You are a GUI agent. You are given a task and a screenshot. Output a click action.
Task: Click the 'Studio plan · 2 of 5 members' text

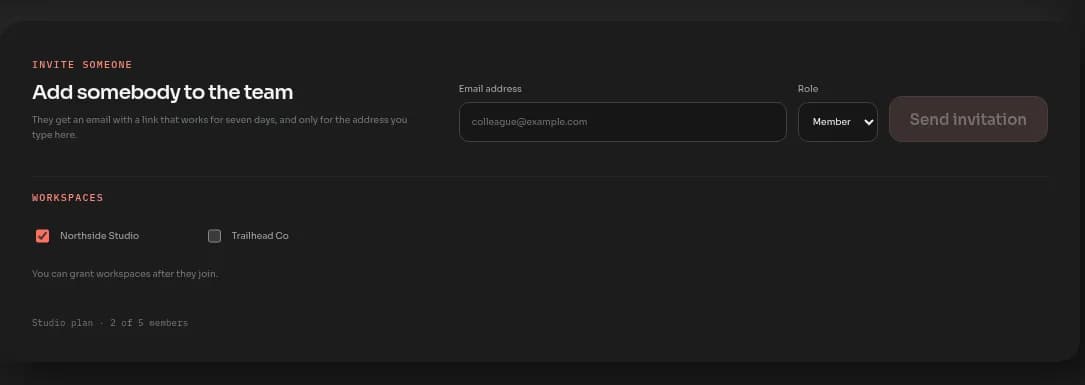110,323
